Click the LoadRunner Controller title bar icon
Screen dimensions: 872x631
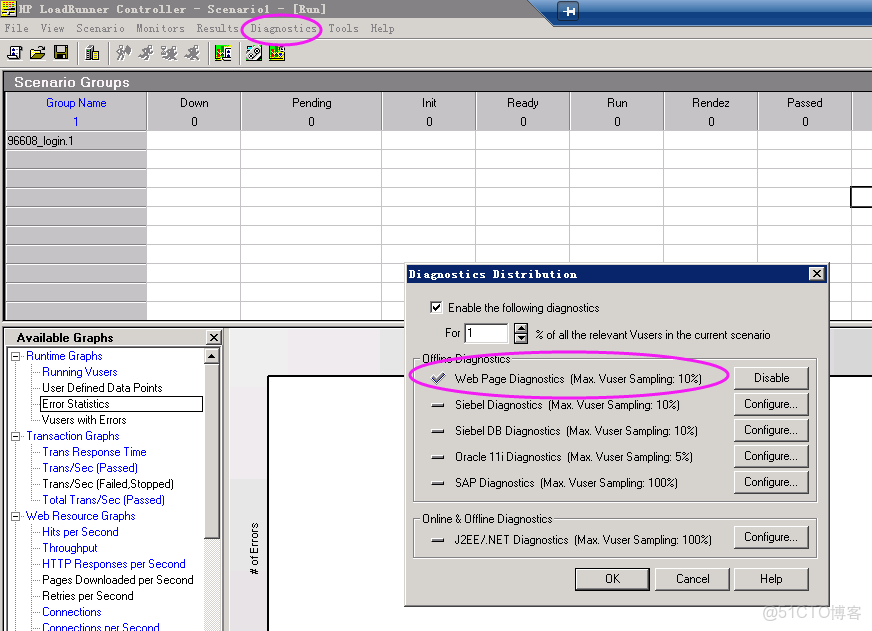click(x=8, y=8)
